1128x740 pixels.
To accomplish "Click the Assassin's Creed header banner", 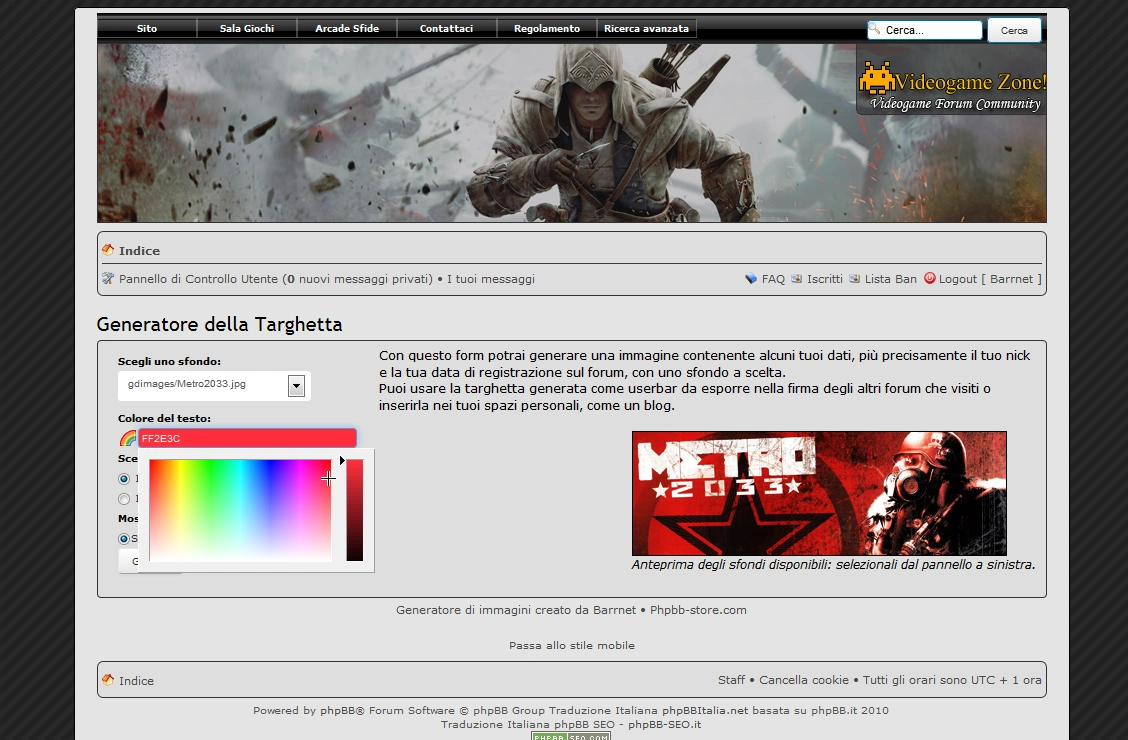I will pos(572,133).
